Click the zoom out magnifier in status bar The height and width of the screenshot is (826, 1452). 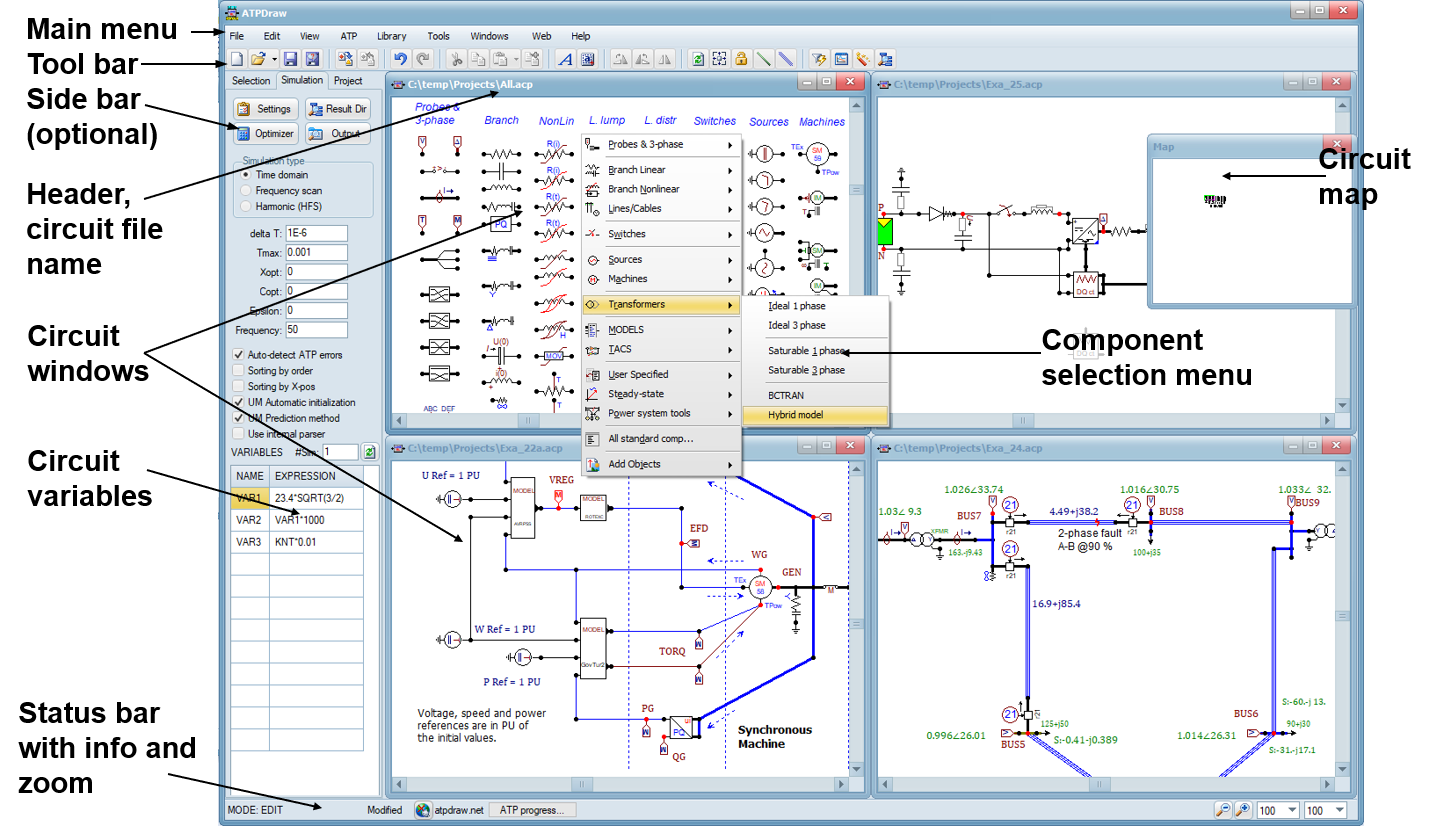(x=1224, y=810)
